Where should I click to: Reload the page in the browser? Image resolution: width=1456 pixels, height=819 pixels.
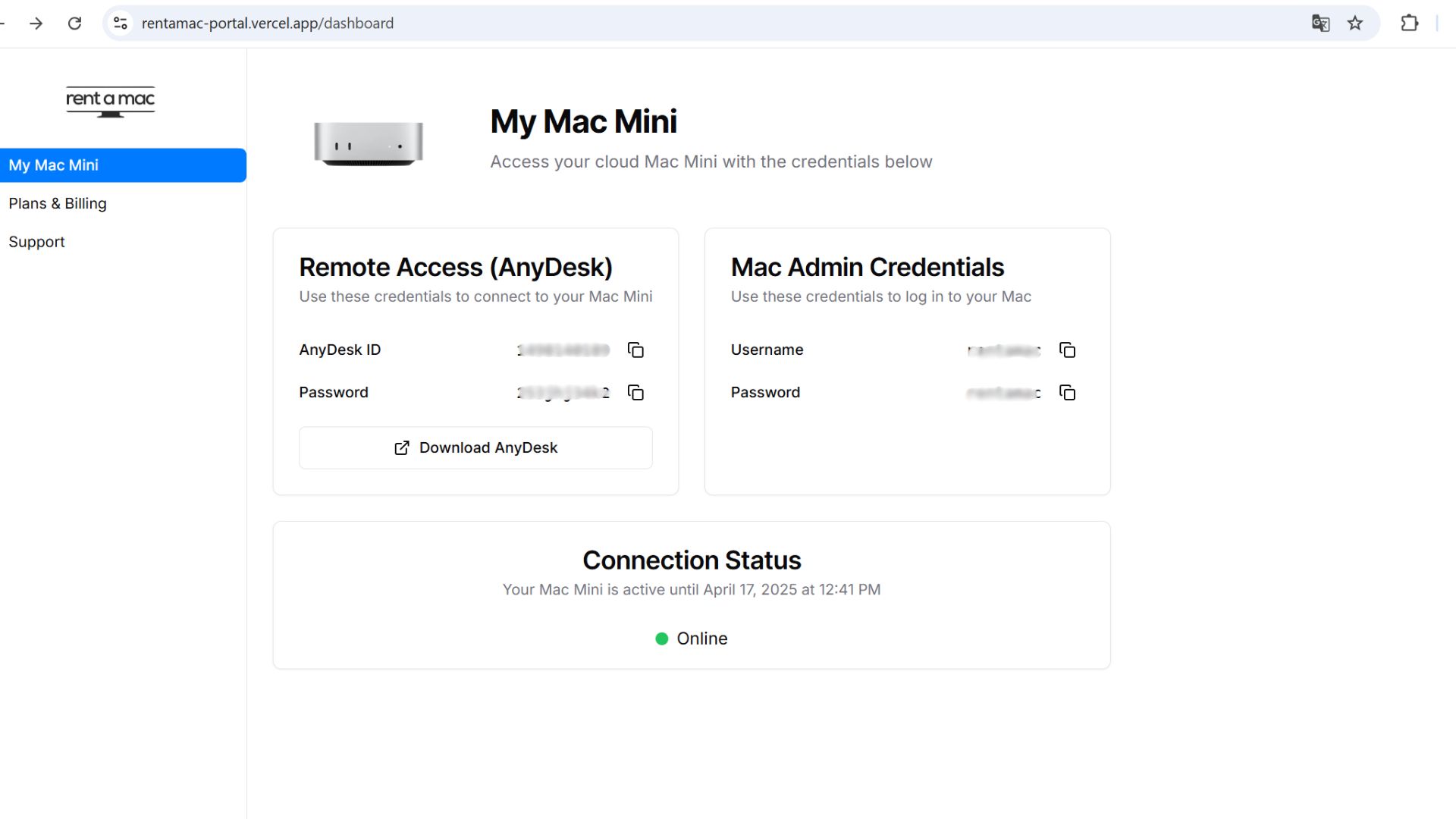click(x=74, y=24)
